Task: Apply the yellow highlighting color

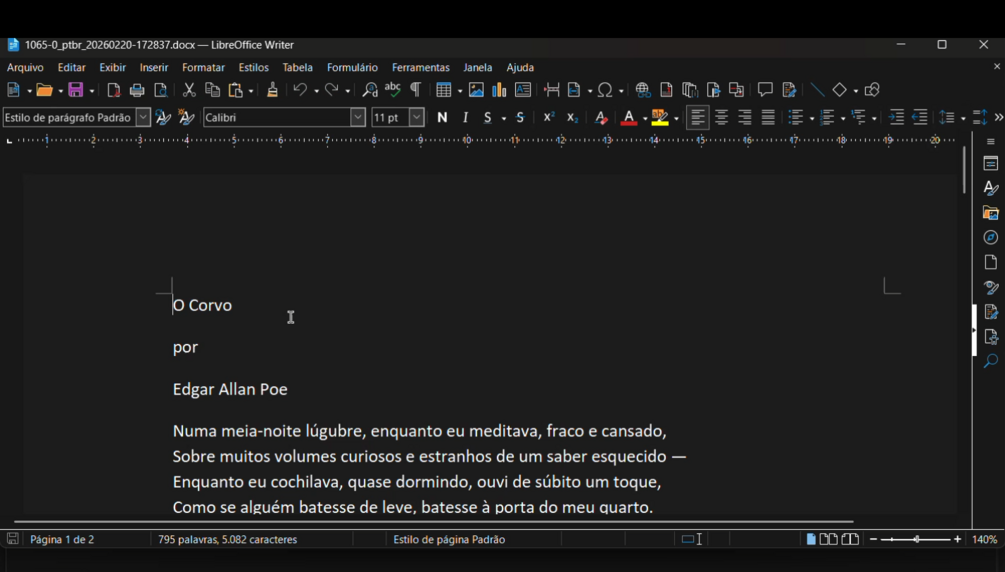Action: (660, 117)
